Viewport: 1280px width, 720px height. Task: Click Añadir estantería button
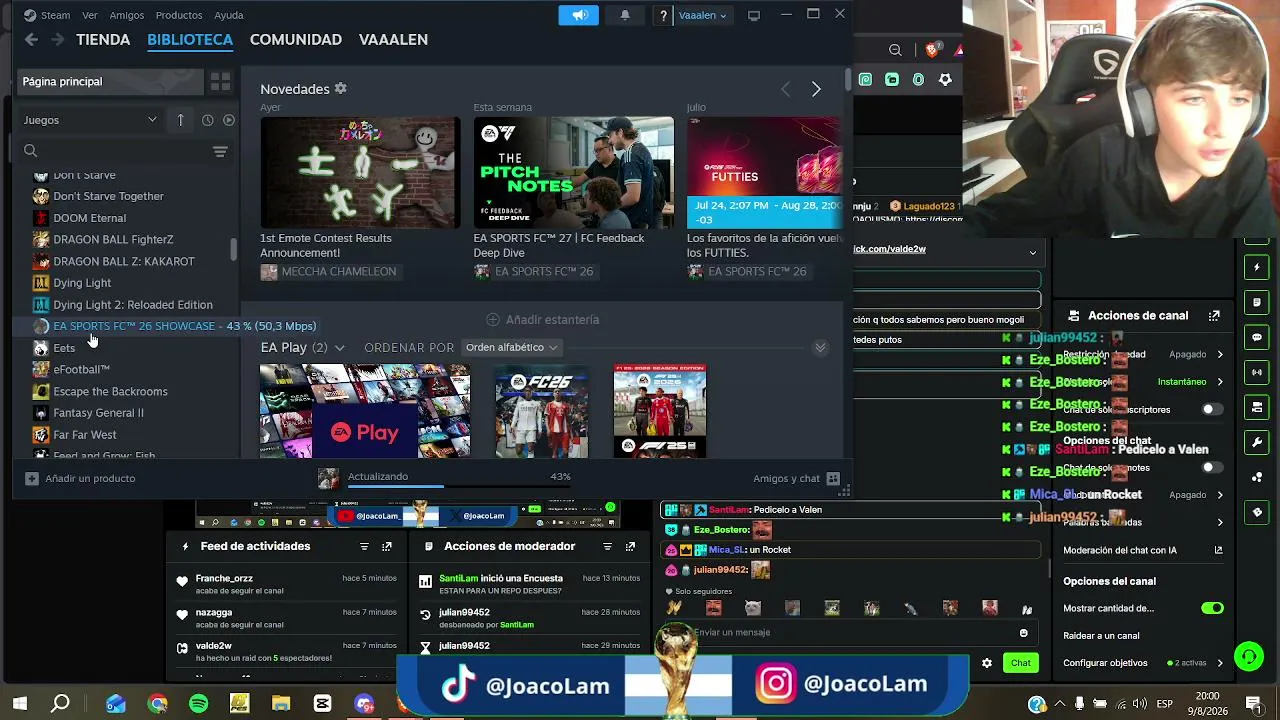coord(543,320)
